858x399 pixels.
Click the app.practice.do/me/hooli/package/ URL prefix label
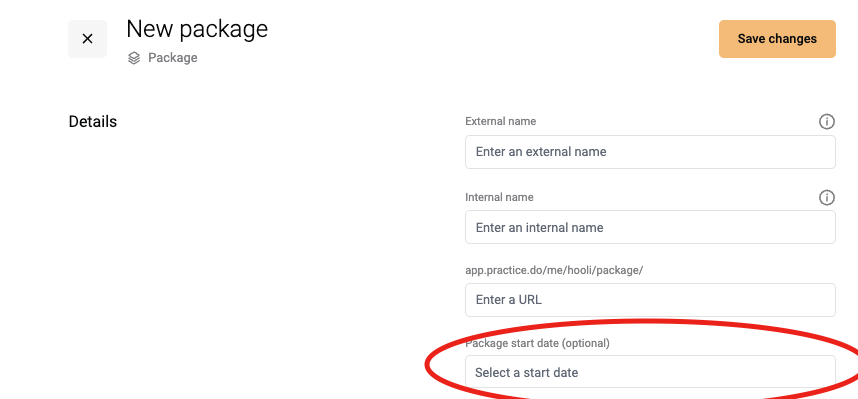coord(554,270)
